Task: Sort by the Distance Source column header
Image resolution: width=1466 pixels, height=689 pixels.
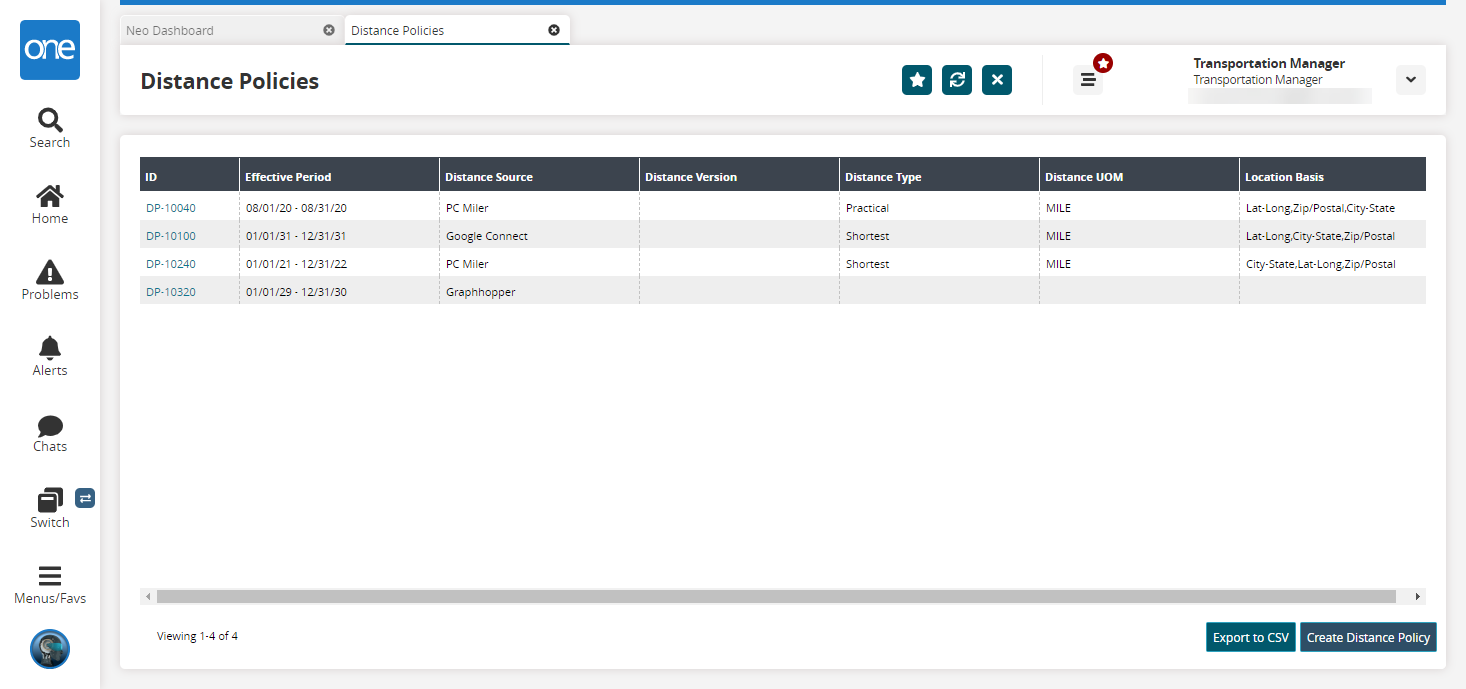Action: click(489, 177)
